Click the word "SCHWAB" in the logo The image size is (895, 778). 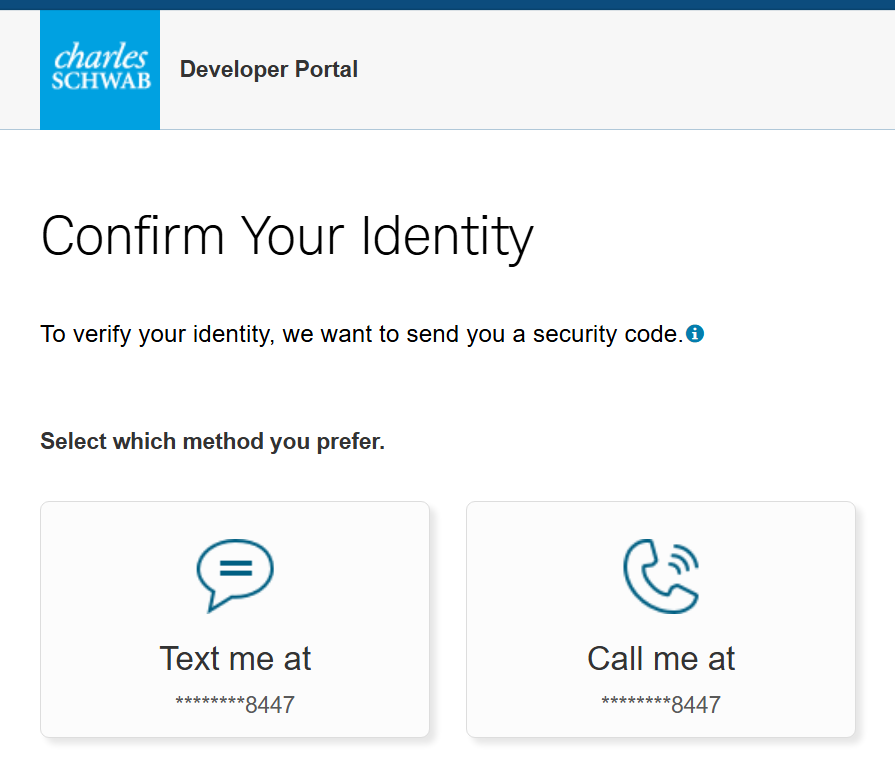[x=101, y=80]
